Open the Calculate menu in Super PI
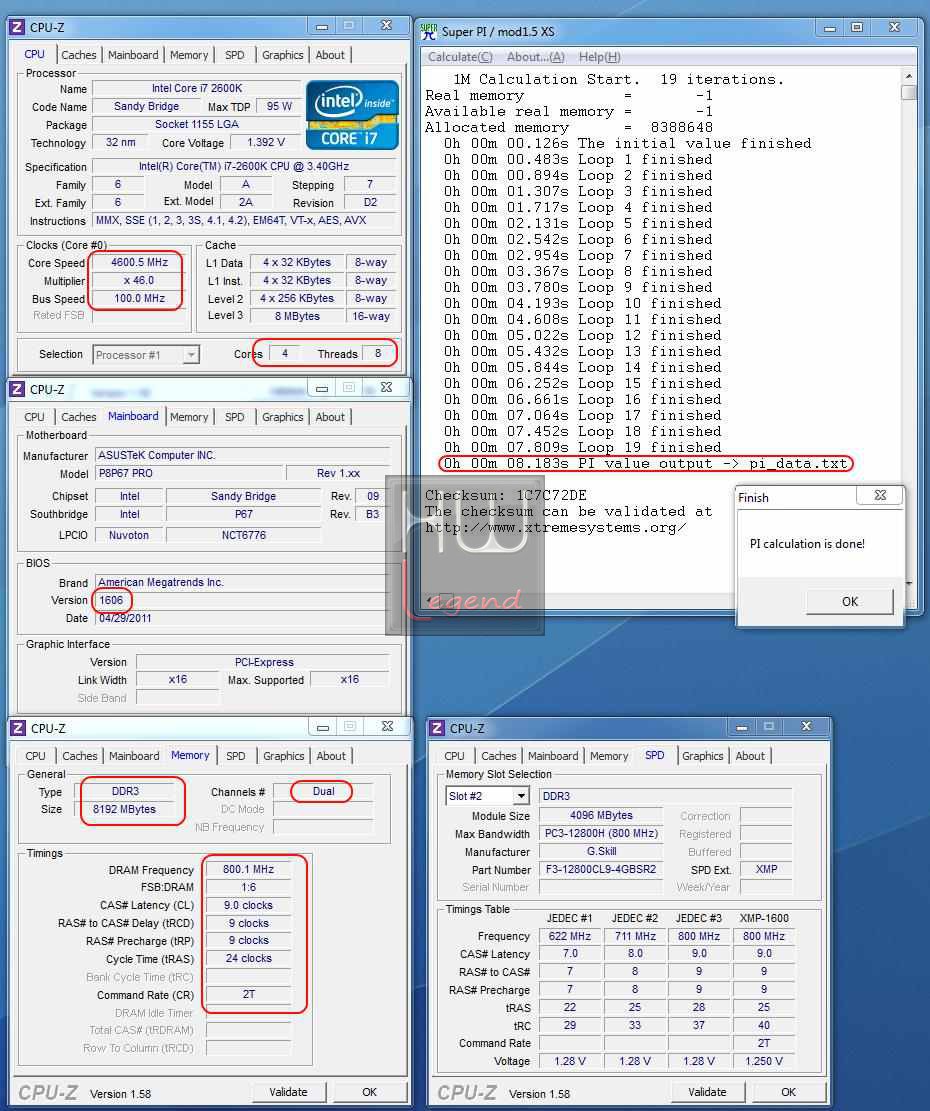The height and width of the screenshot is (1111, 930). pyautogui.click(x=460, y=57)
